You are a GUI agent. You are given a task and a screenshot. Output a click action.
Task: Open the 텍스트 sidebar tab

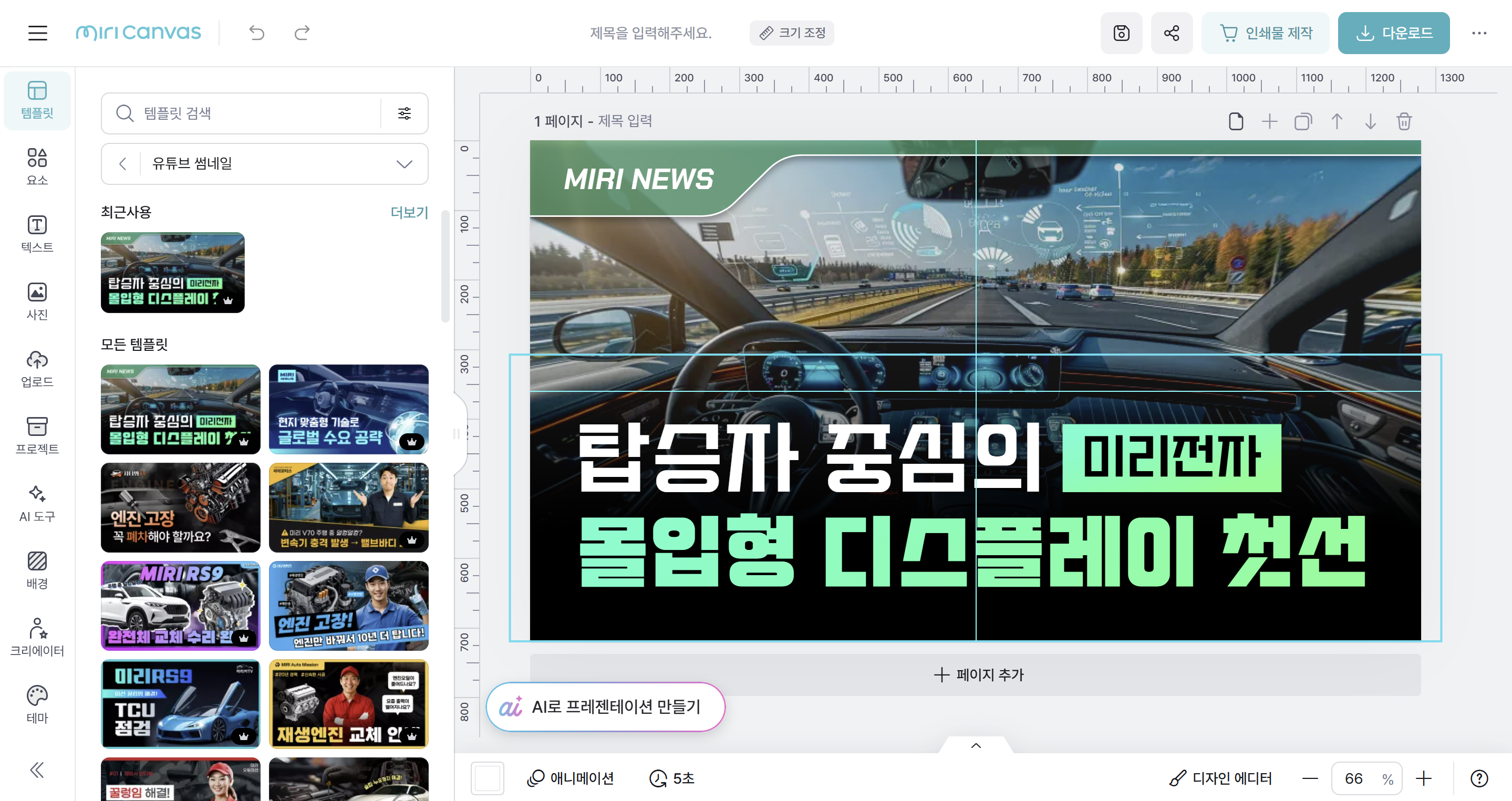click(37, 234)
